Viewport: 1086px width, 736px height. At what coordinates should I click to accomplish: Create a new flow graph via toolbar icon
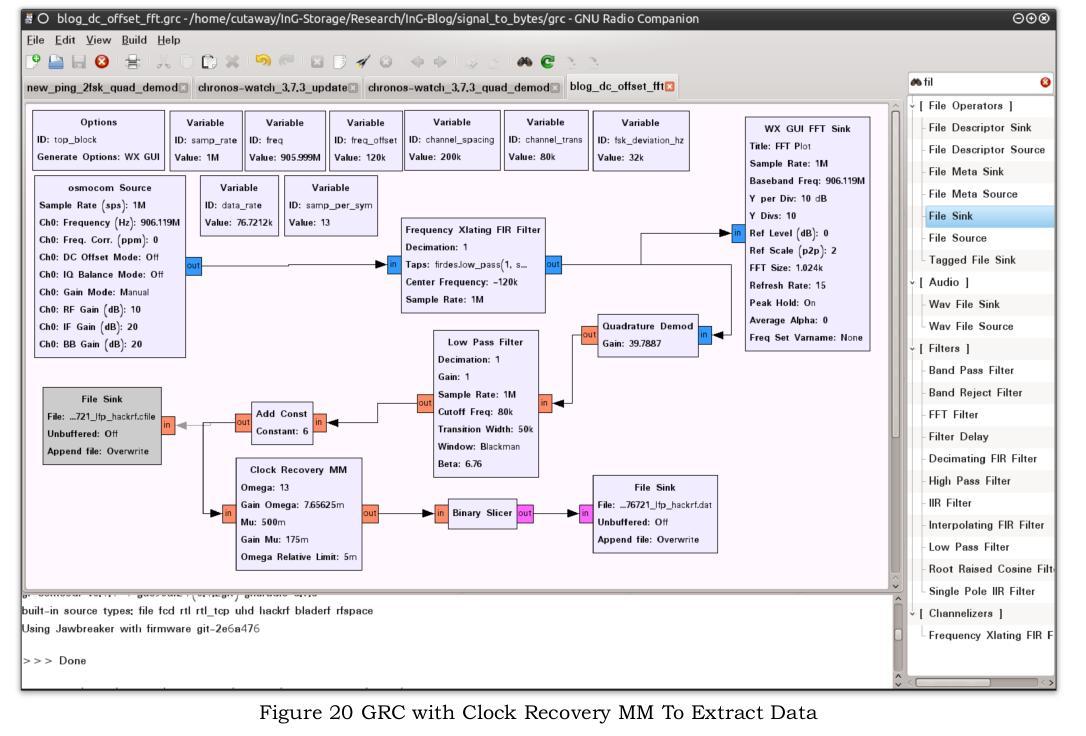pyautogui.click(x=33, y=61)
